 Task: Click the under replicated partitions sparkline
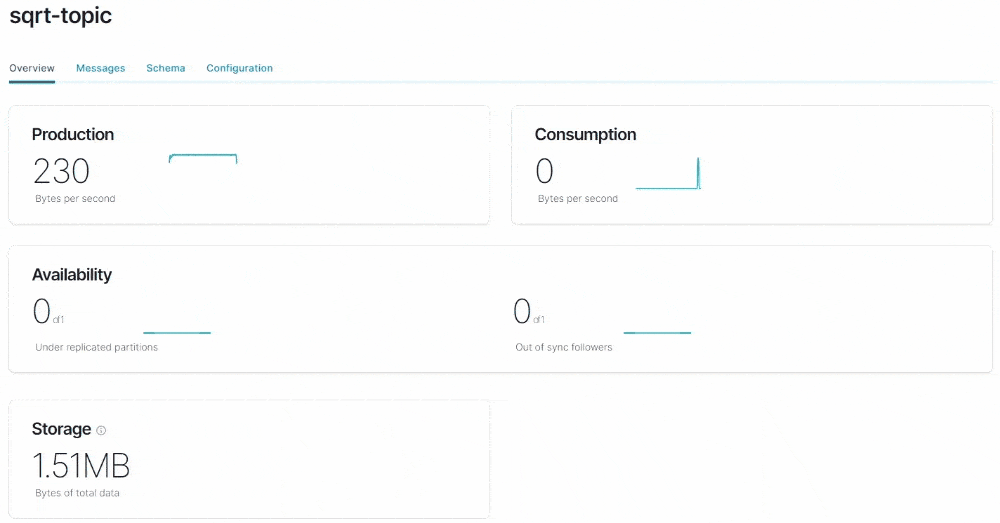pos(177,332)
